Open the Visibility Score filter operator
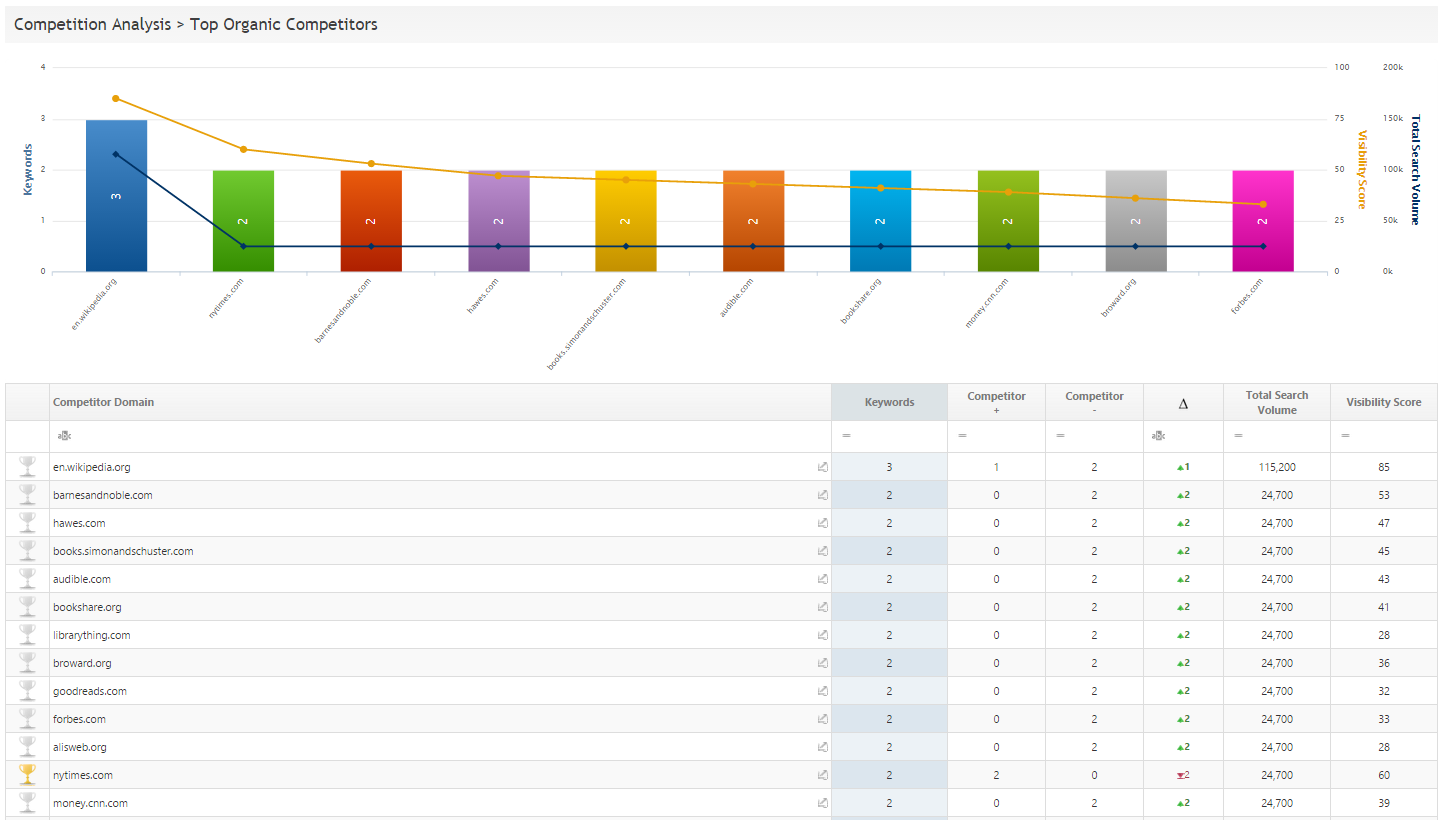Viewport: 1444px width, 820px height. [x=1345, y=436]
